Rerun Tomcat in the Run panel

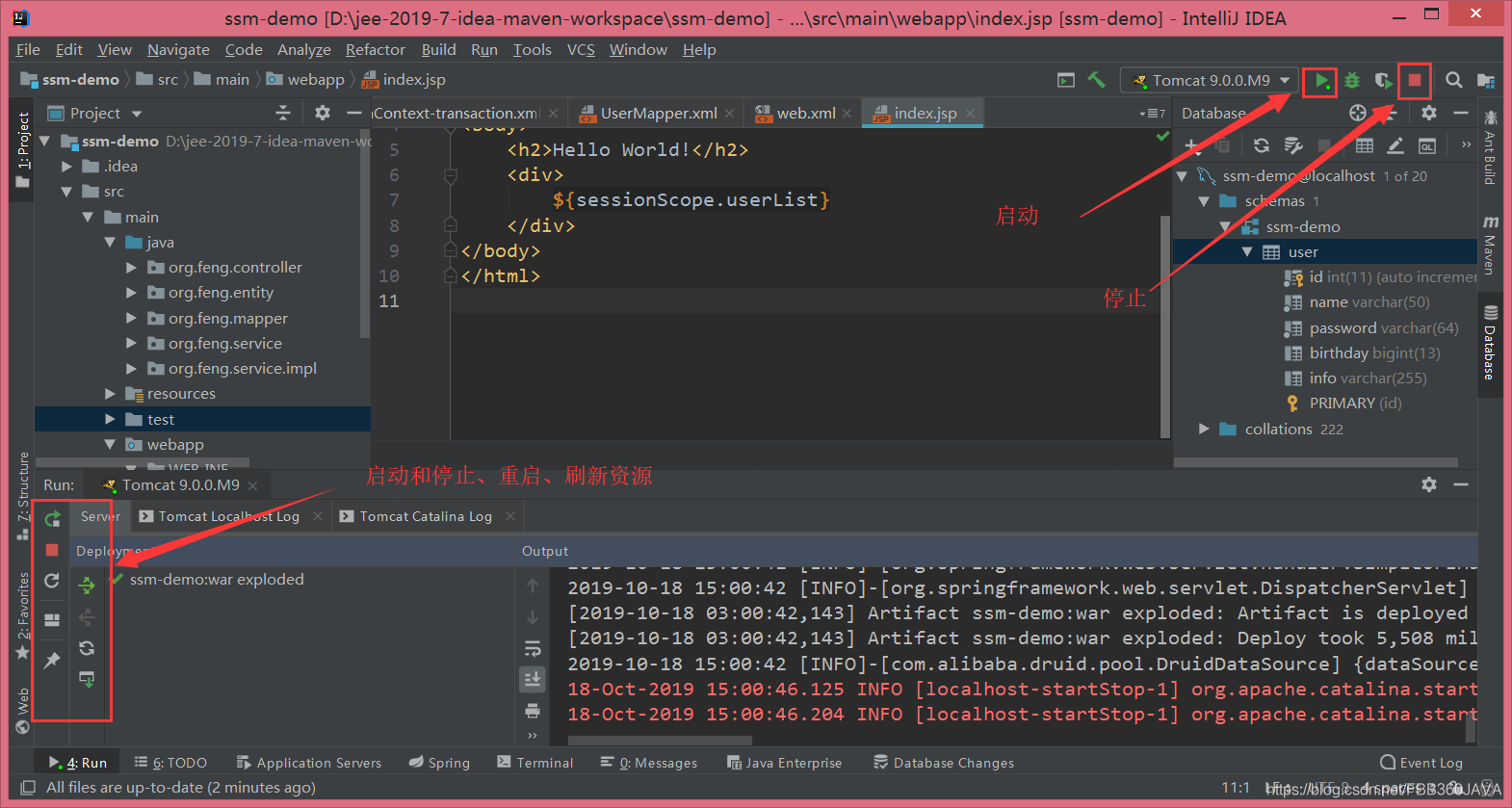coord(52,519)
